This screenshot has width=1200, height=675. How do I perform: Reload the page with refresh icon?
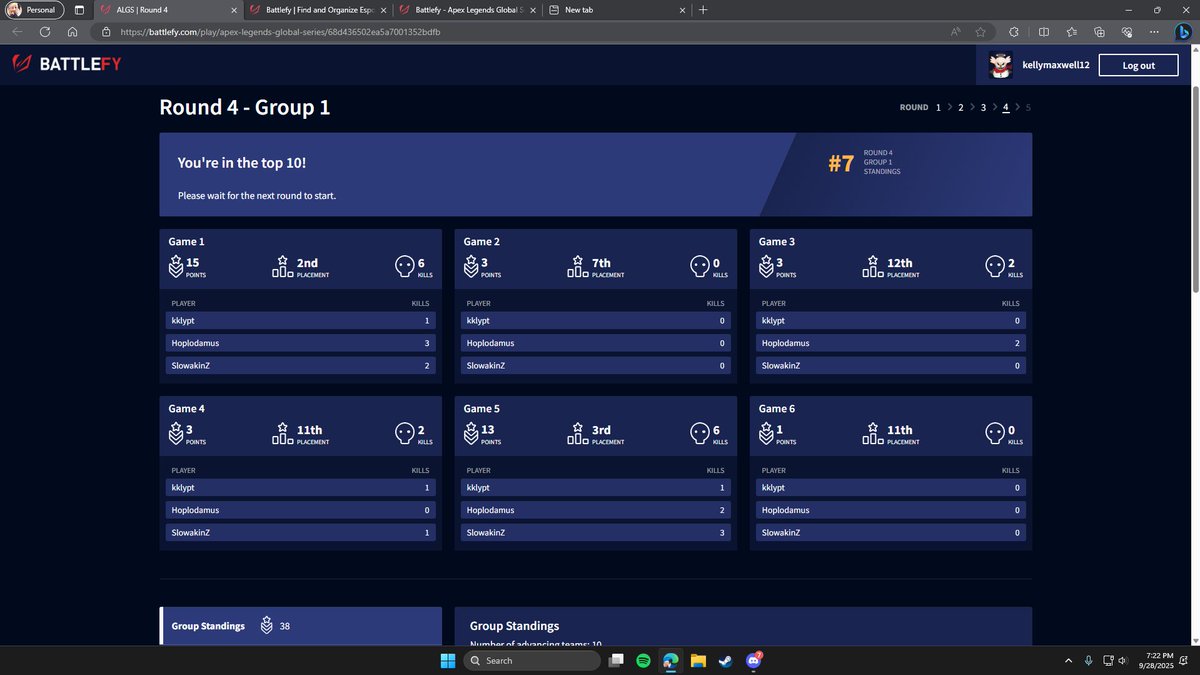pyautogui.click(x=45, y=32)
